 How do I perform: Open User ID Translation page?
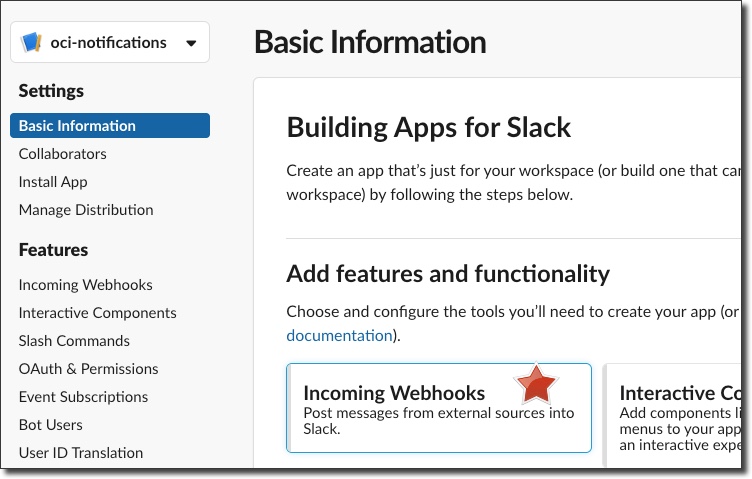click(80, 453)
